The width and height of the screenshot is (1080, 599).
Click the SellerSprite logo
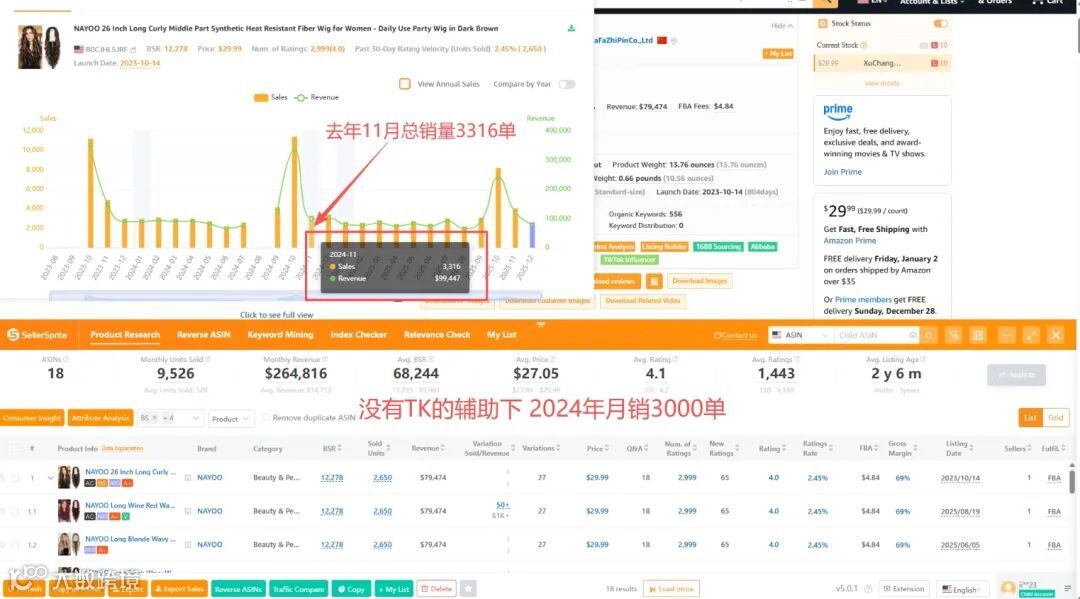pos(37,335)
